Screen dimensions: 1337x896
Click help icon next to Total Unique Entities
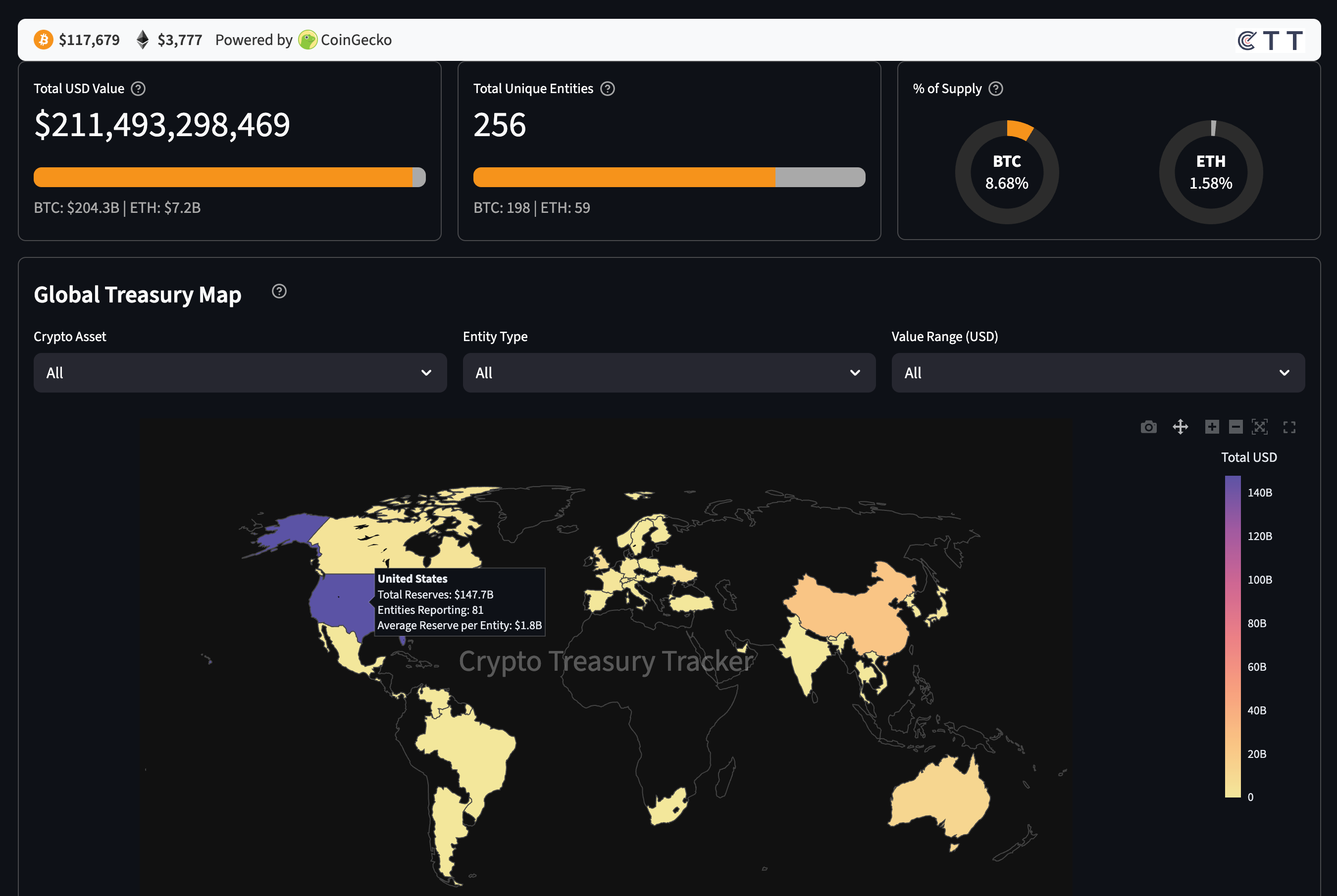tap(608, 89)
